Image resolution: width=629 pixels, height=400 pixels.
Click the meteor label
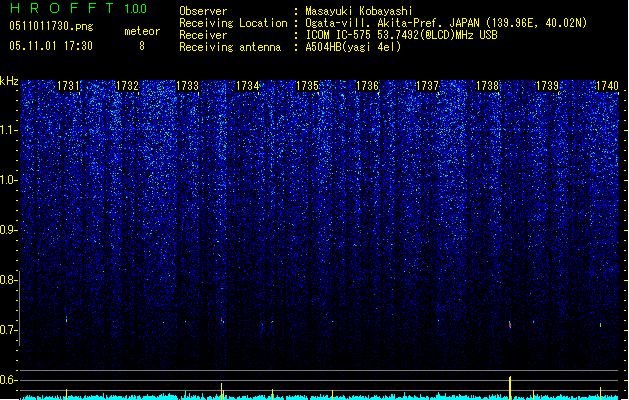point(142,31)
